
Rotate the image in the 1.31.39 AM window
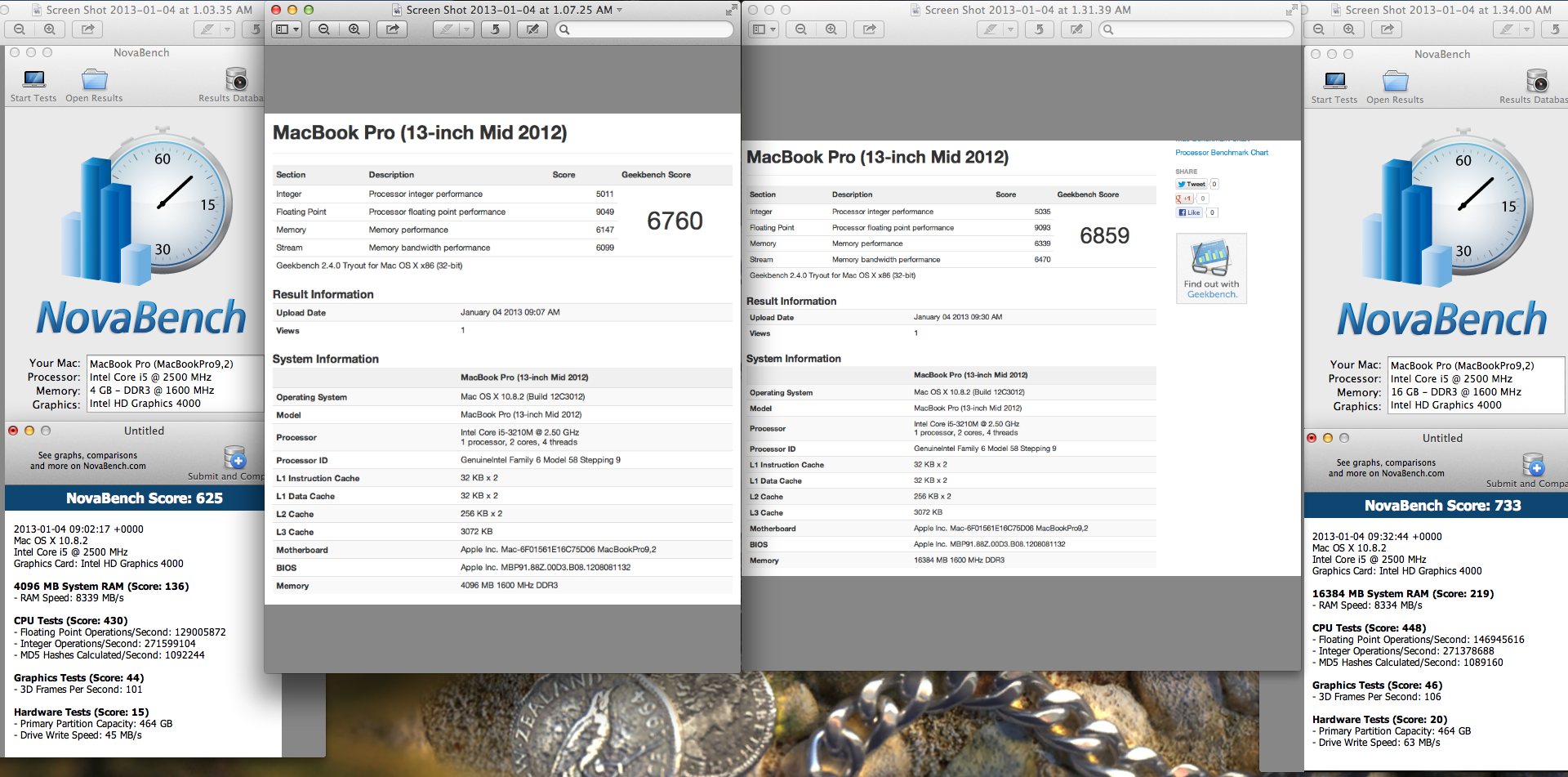click(1039, 29)
